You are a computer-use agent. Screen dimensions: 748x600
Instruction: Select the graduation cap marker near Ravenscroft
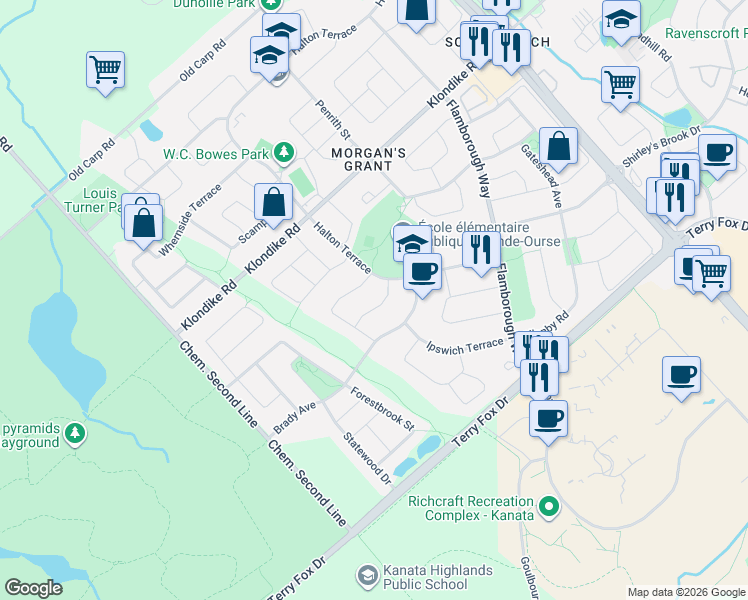[621, 20]
